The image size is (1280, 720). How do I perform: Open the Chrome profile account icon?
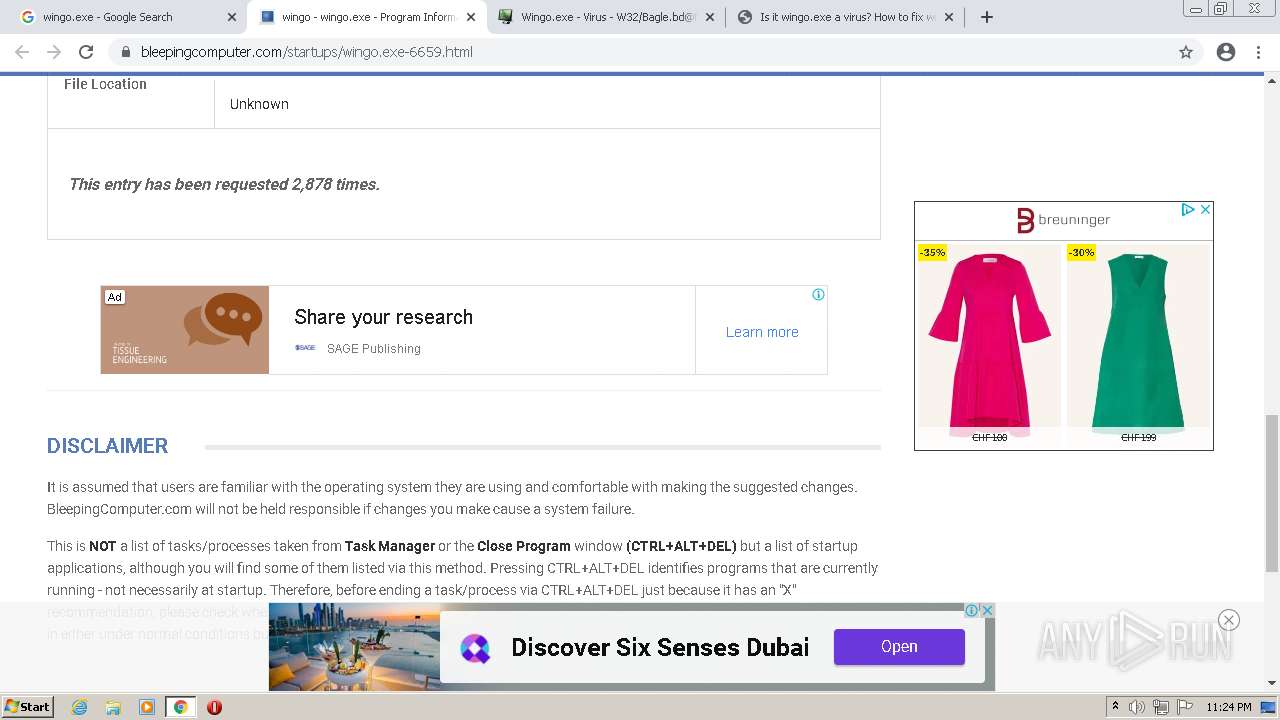[x=1226, y=52]
